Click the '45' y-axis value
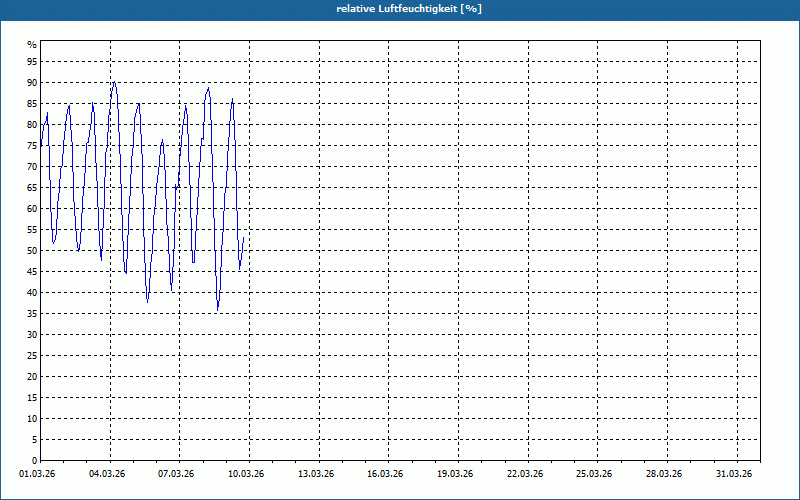This screenshot has width=800, height=500. coord(32,271)
